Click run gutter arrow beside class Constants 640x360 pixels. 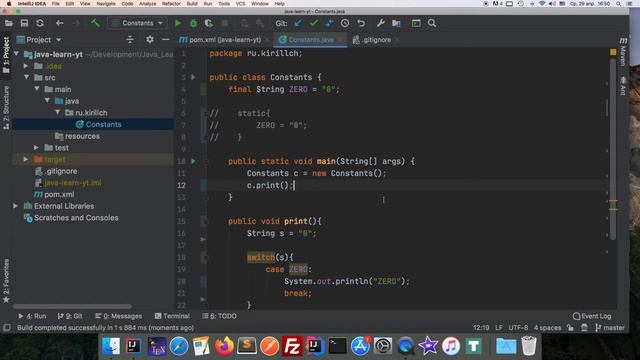[193, 77]
